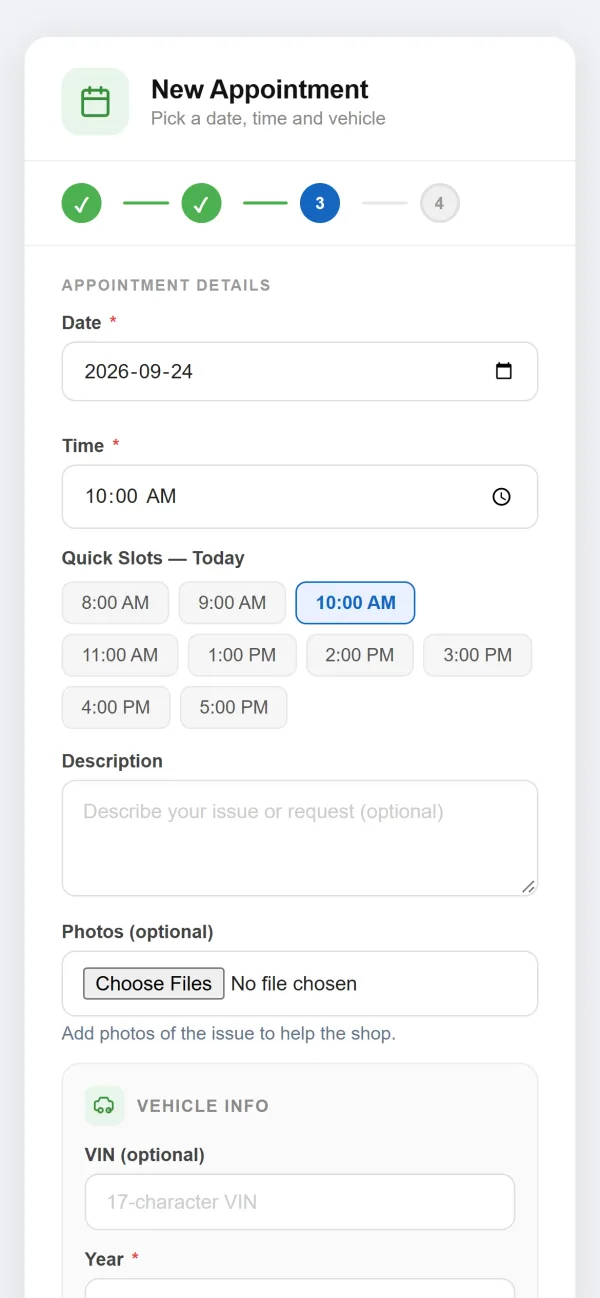Image resolution: width=600 pixels, height=1298 pixels.
Task: Click the 'Photos (optional)' label
Action: (x=138, y=932)
